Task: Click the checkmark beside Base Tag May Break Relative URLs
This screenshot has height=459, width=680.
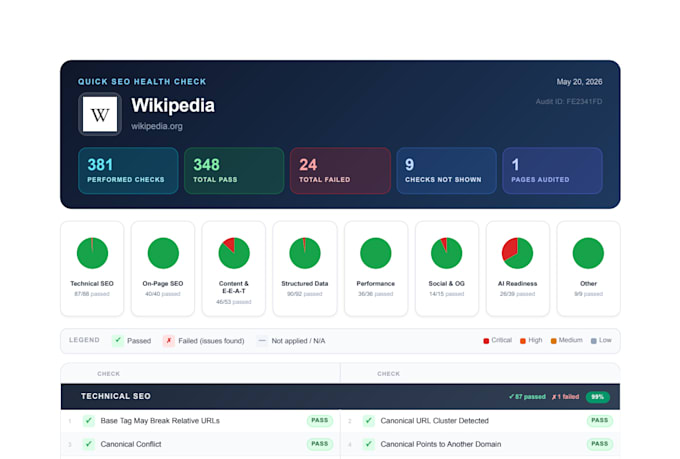Action: [x=89, y=420]
